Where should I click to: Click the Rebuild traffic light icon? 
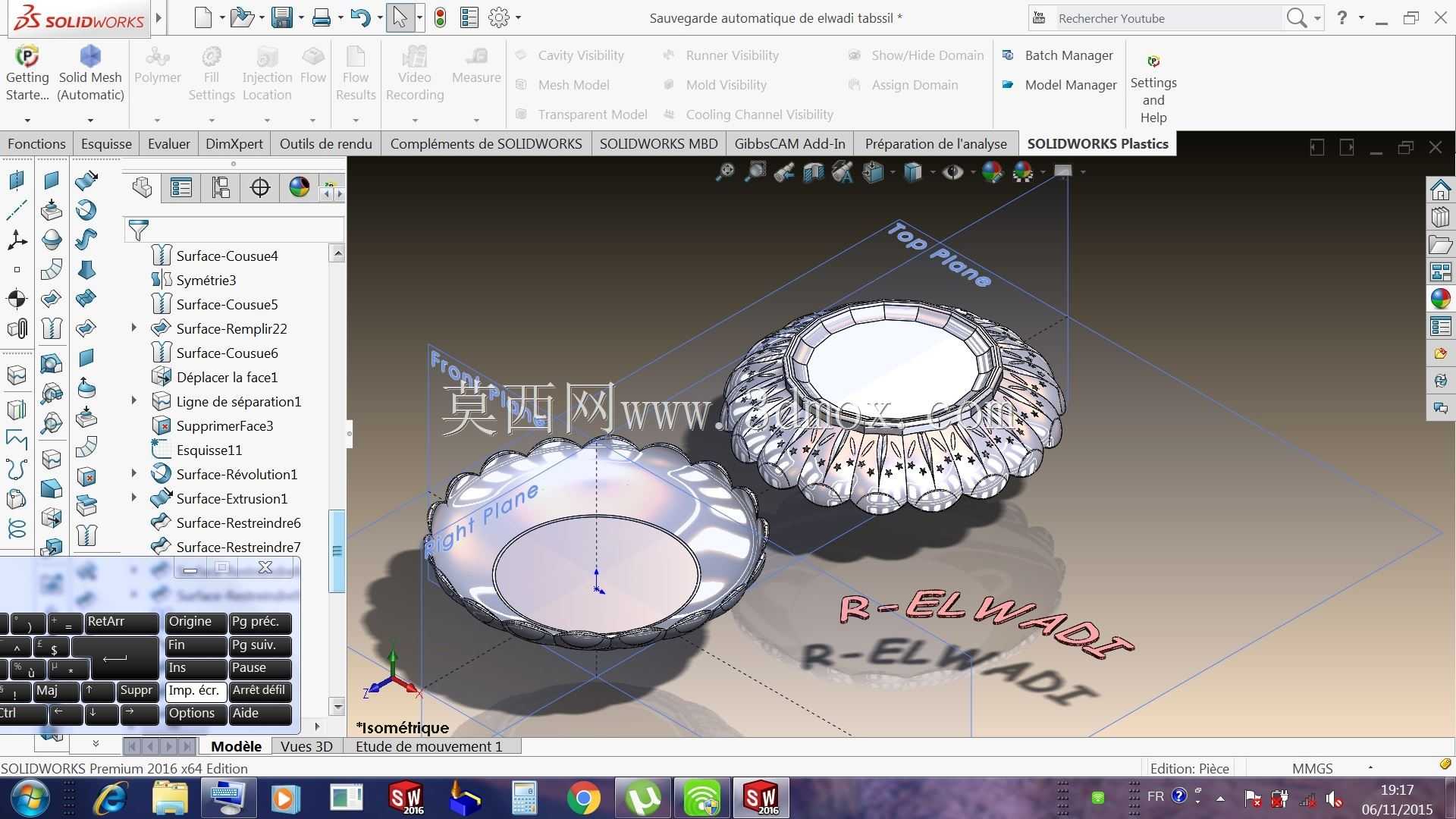440,17
